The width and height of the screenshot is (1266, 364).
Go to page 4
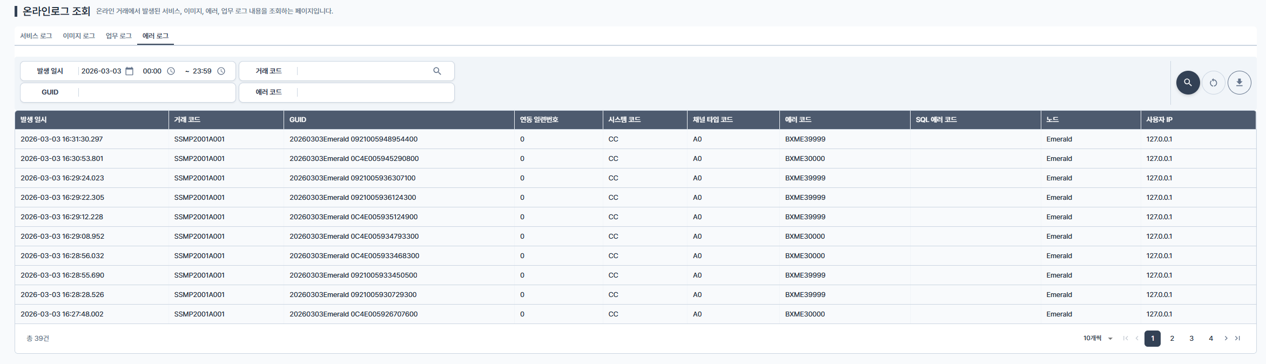point(1210,339)
